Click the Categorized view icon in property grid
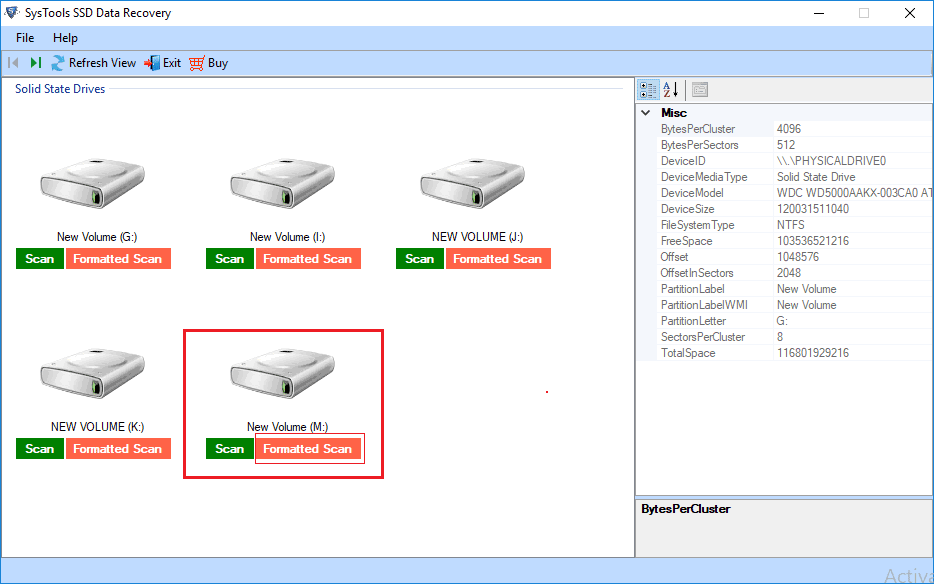Viewport: 934px width, 584px height. pos(649,90)
